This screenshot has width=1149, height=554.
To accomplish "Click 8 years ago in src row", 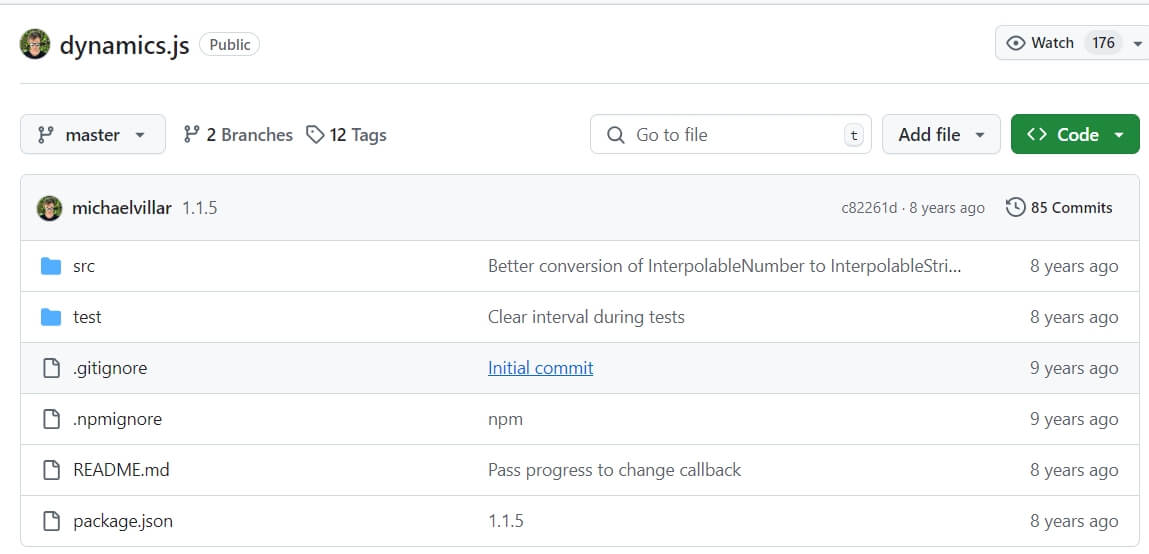I will point(1074,266).
